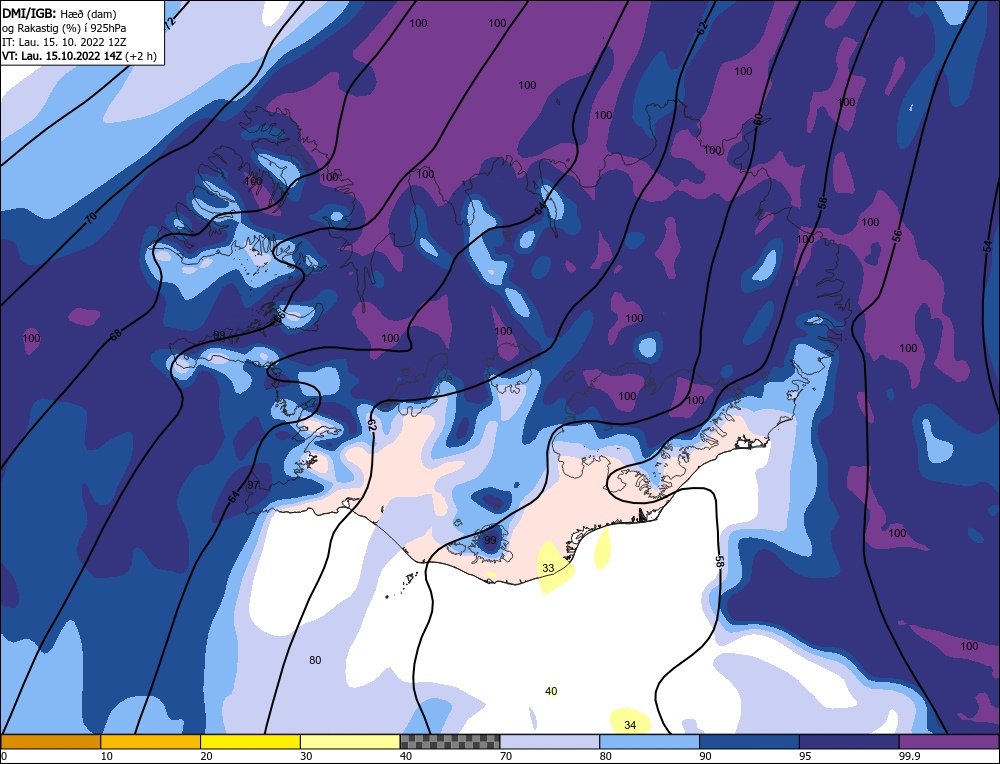Click the '60' contour line label
This screenshot has height=764, width=1000.
(x=758, y=119)
